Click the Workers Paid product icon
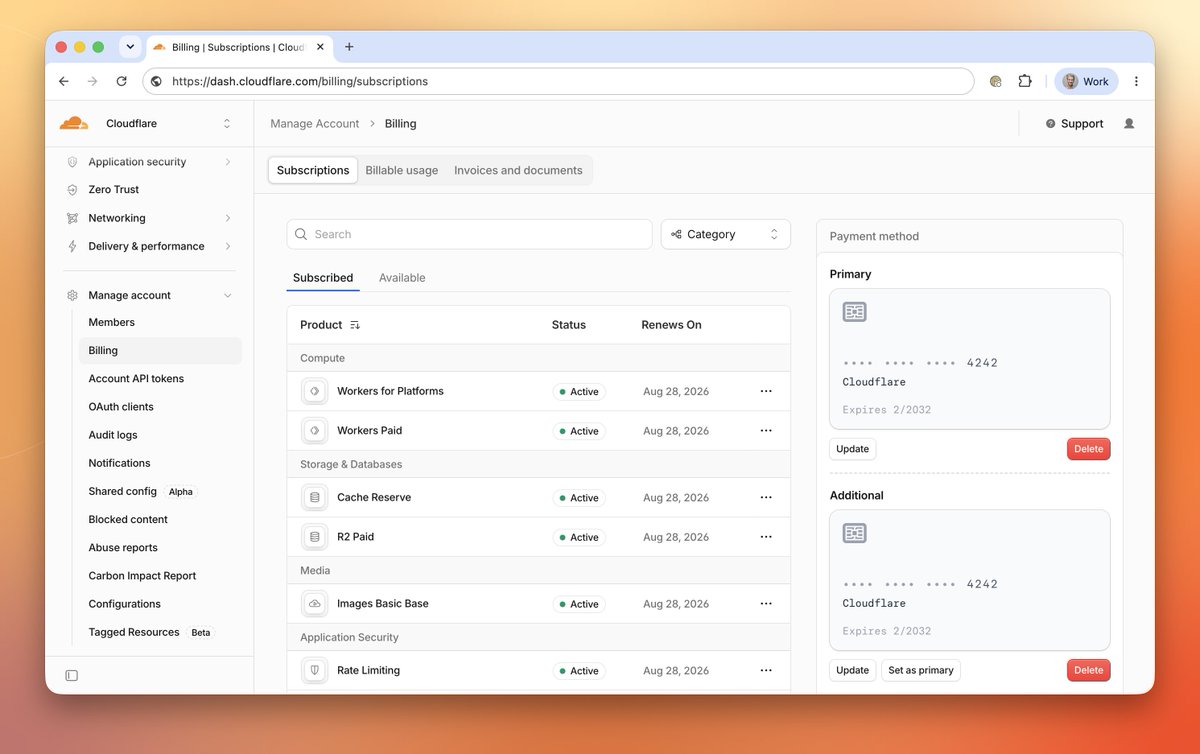Image resolution: width=1200 pixels, height=754 pixels. coord(315,431)
